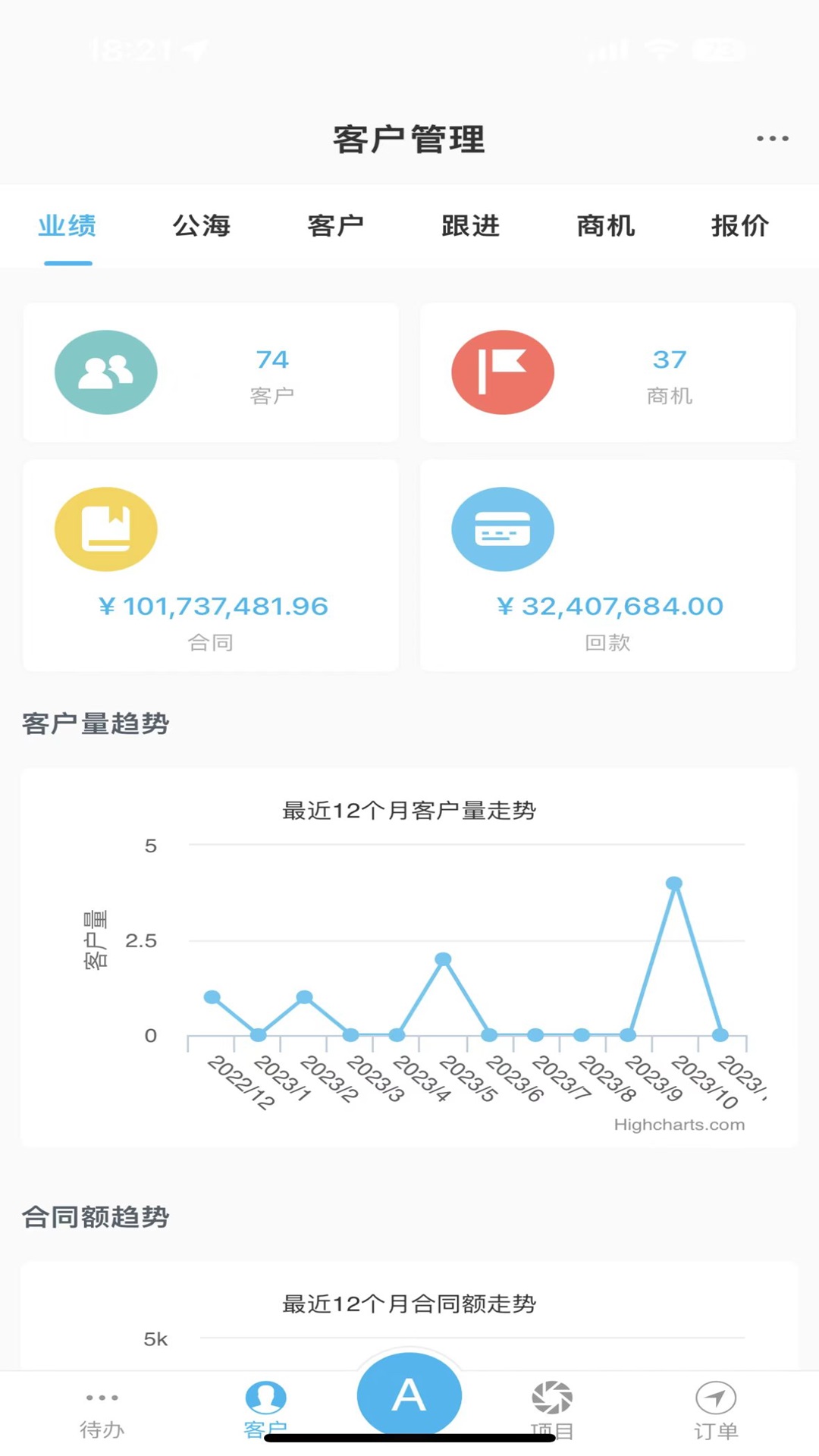Click payment amount ¥32,407,684.00

coord(610,607)
